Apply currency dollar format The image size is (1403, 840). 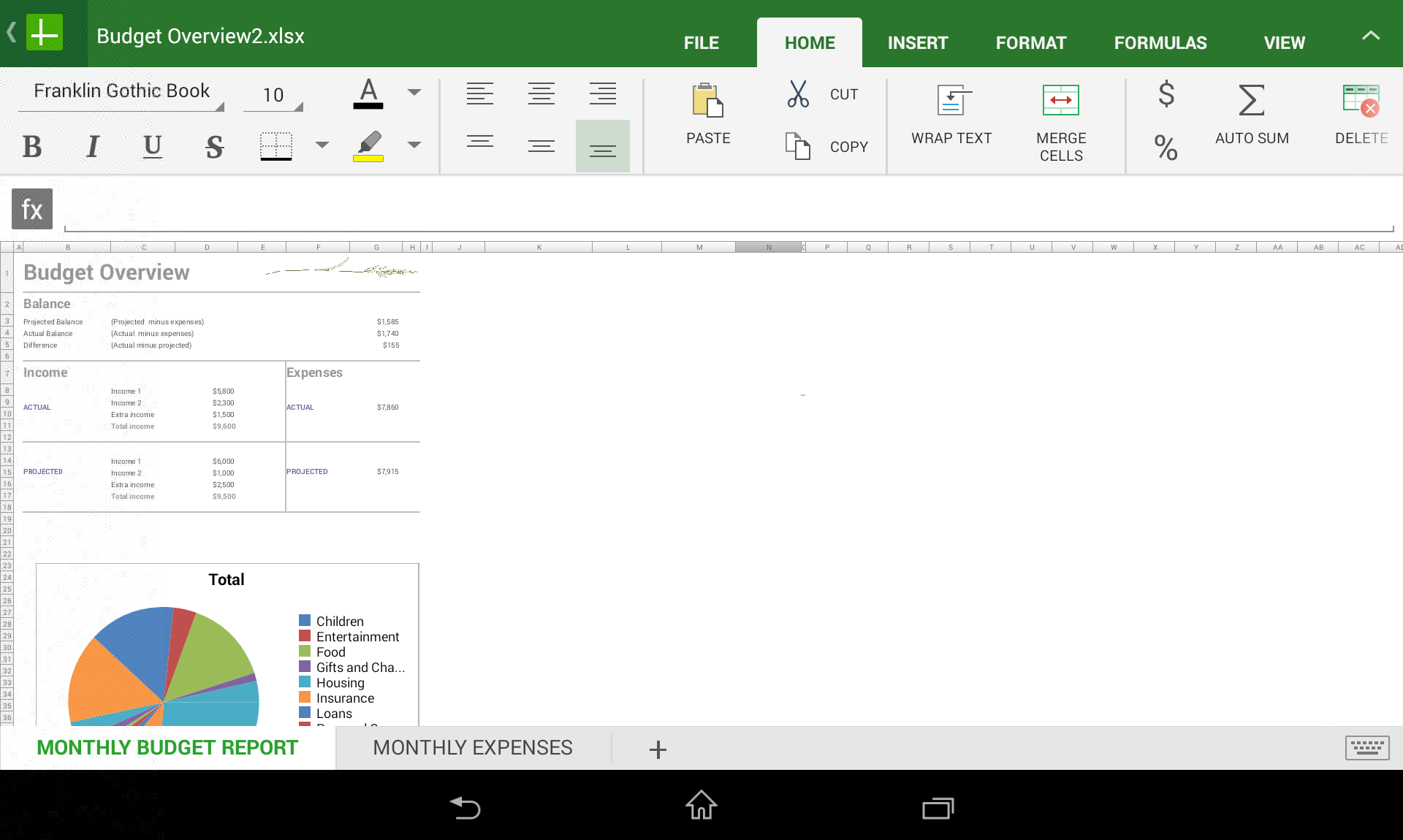(1166, 94)
